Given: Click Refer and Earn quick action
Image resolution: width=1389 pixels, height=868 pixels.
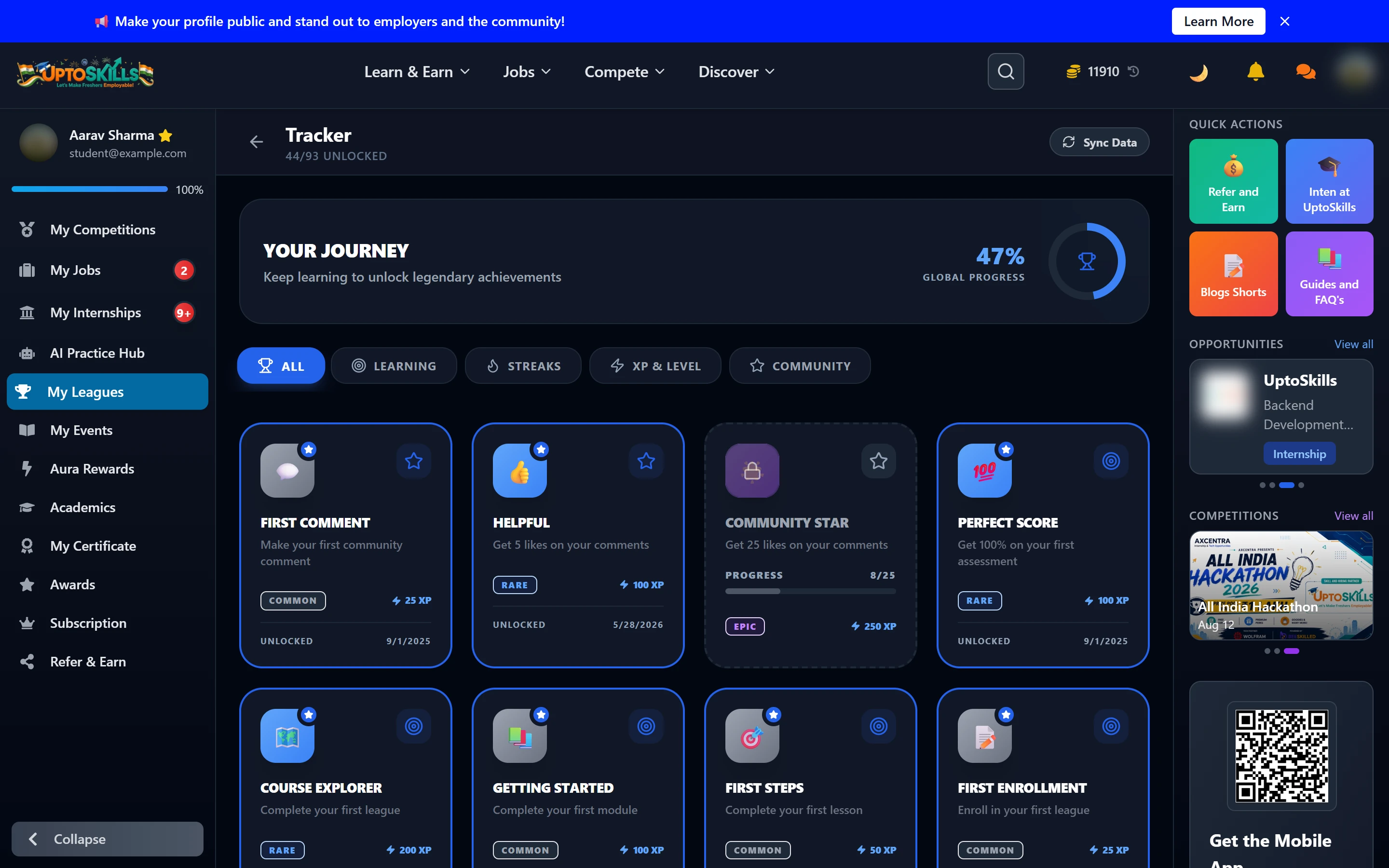Looking at the screenshot, I should click(1233, 181).
